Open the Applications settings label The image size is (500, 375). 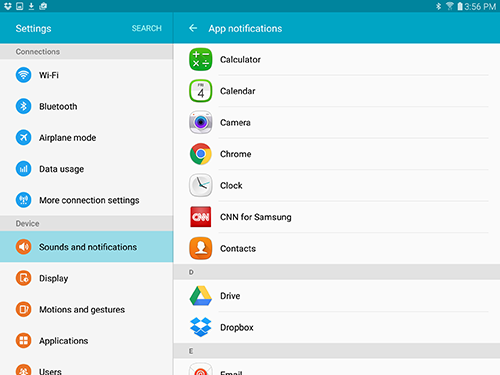tap(63, 341)
